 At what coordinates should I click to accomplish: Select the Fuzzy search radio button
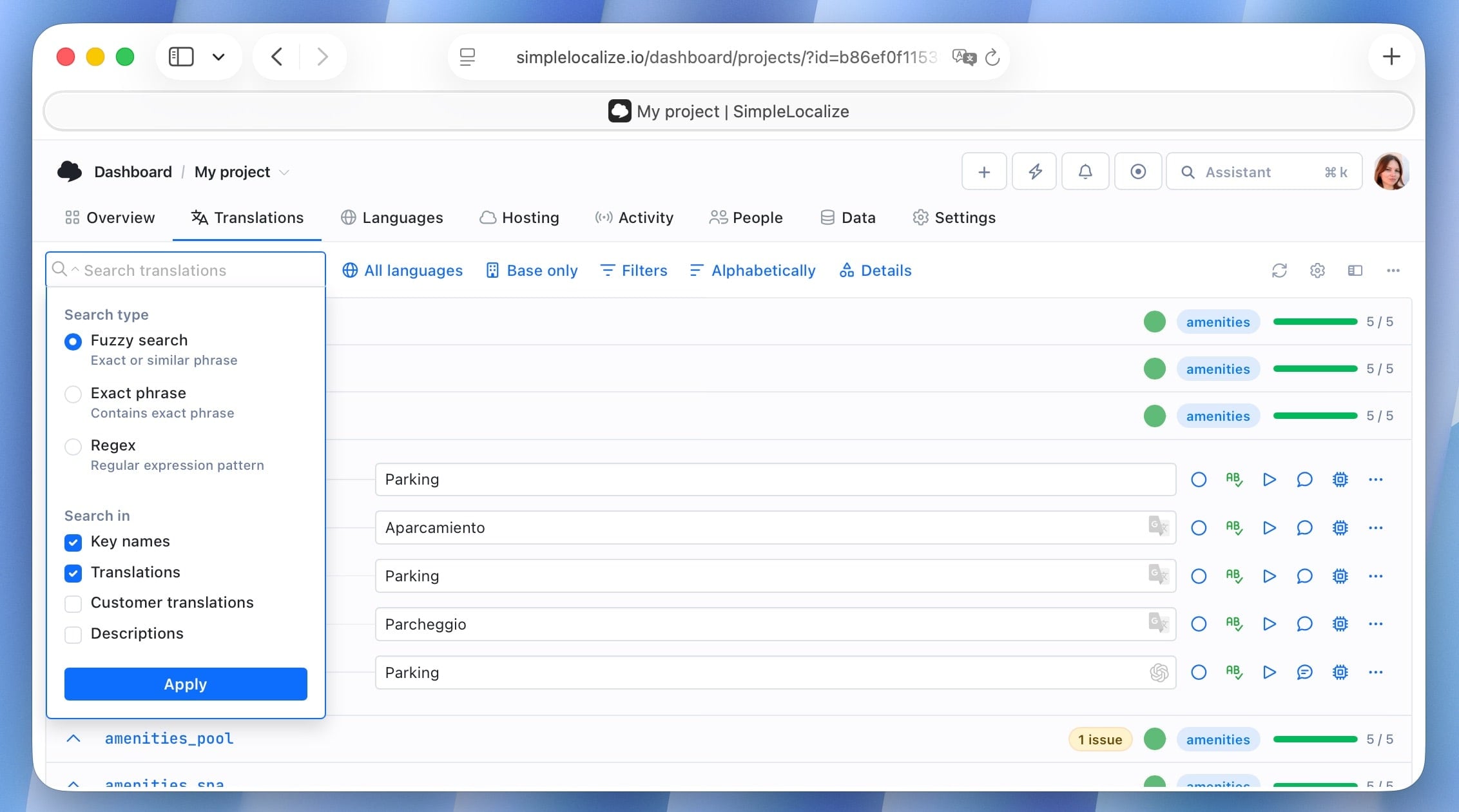click(x=73, y=342)
